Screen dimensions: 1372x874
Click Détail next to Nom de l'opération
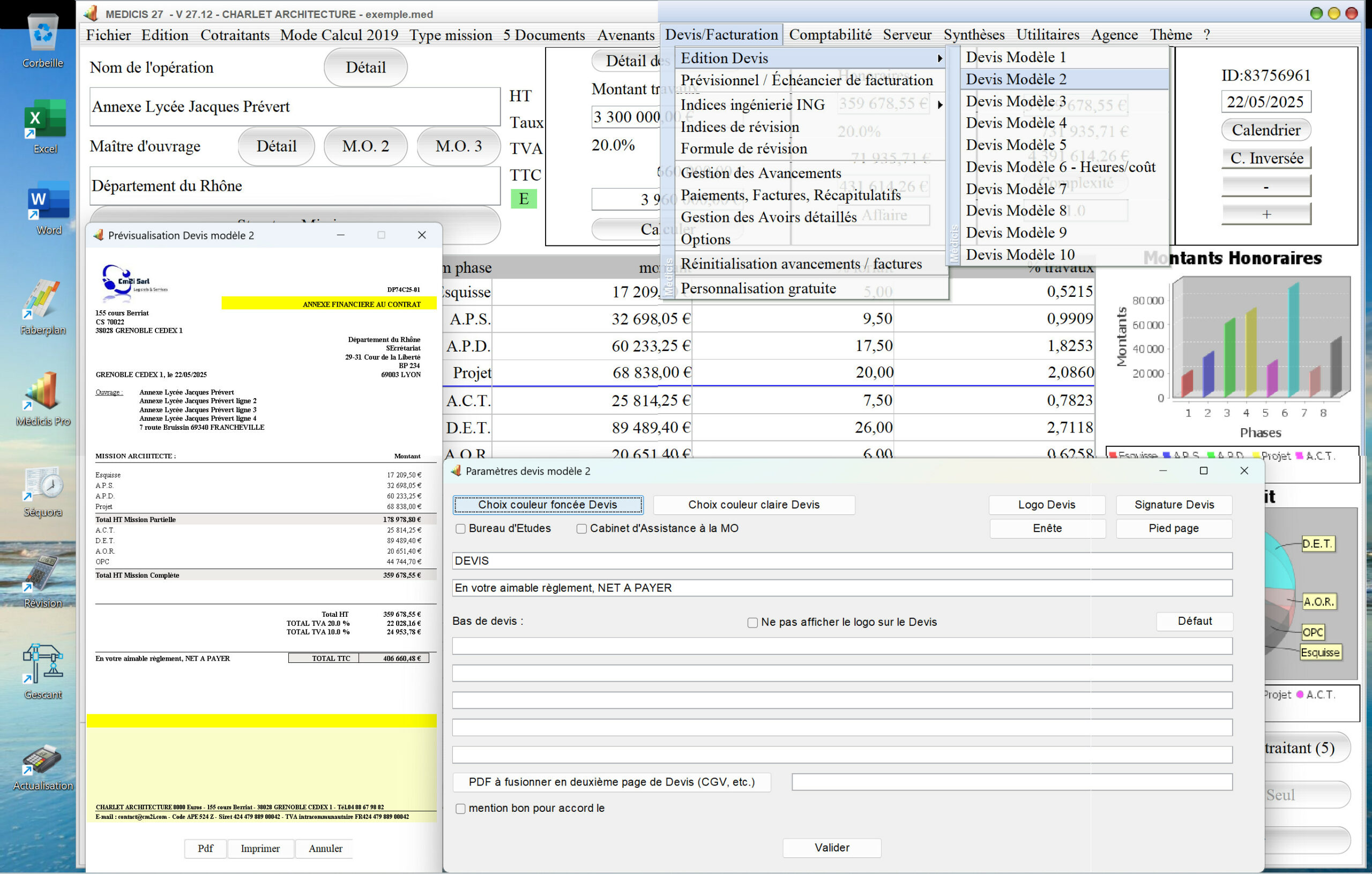[365, 67]
